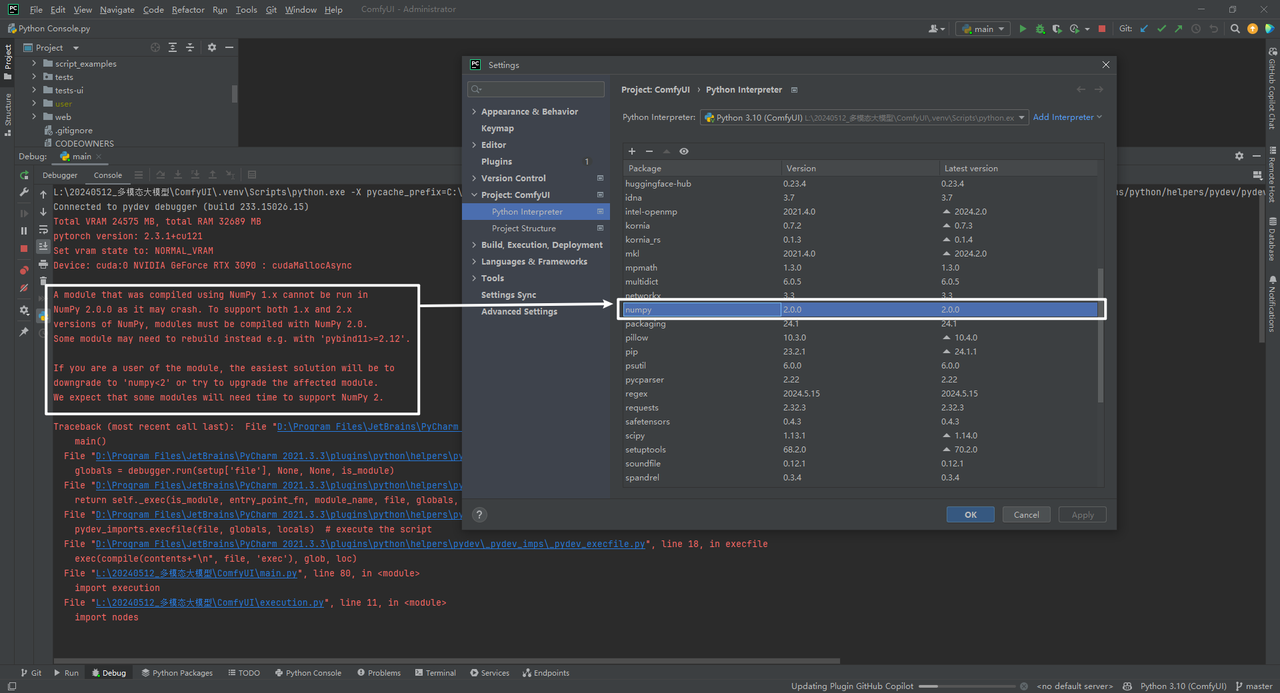This screenshot has height=693, width=1280.
Task: Expand the tests-ui folder
Action: pyautogui.click(x=33, y=90)
